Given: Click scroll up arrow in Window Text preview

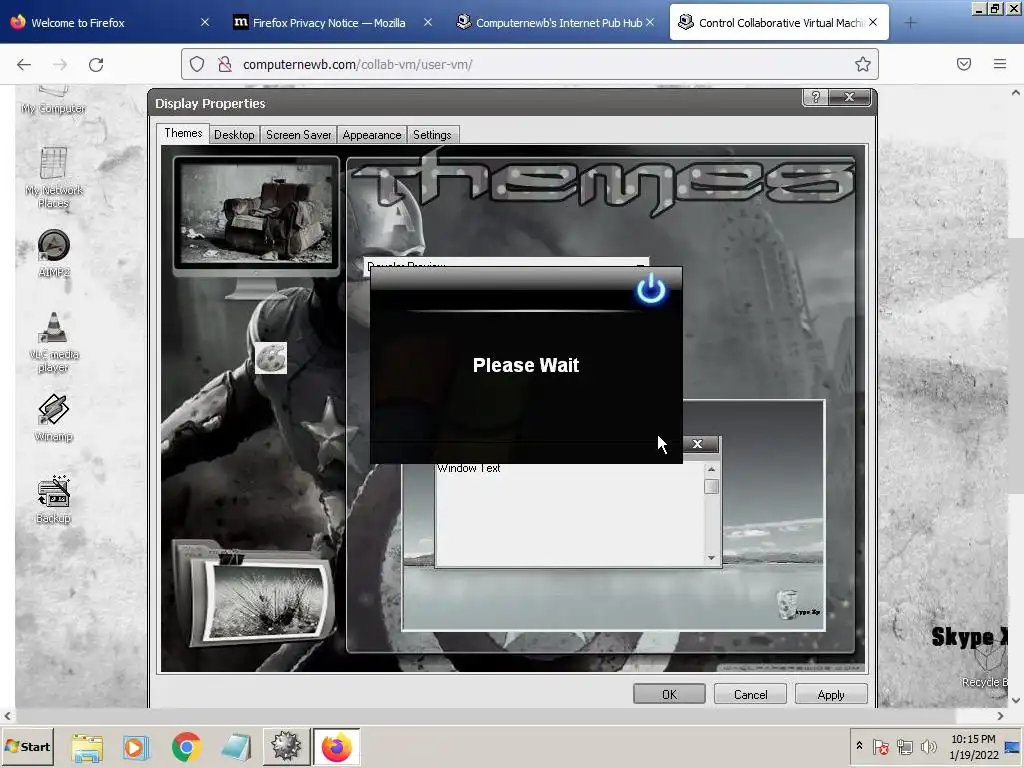Looking at the screenshot, I should click(711, 469).
